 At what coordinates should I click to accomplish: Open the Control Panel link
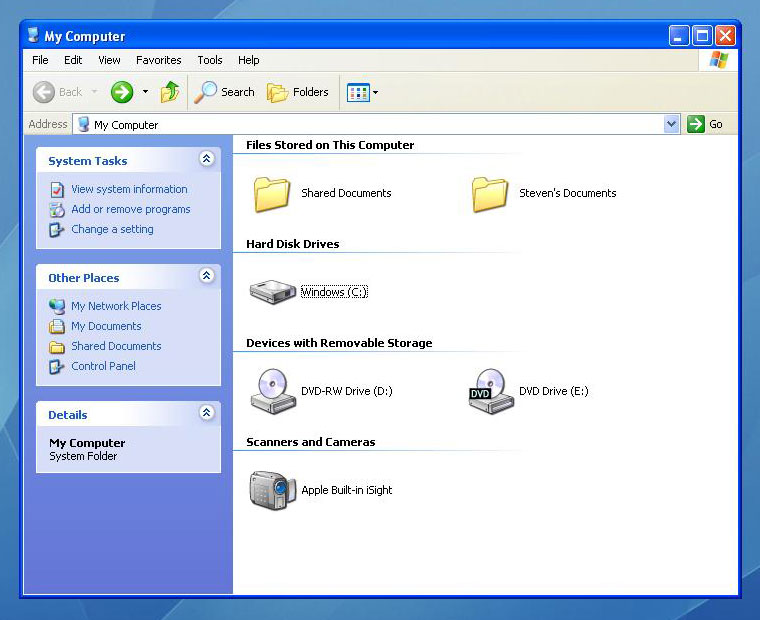104,366
